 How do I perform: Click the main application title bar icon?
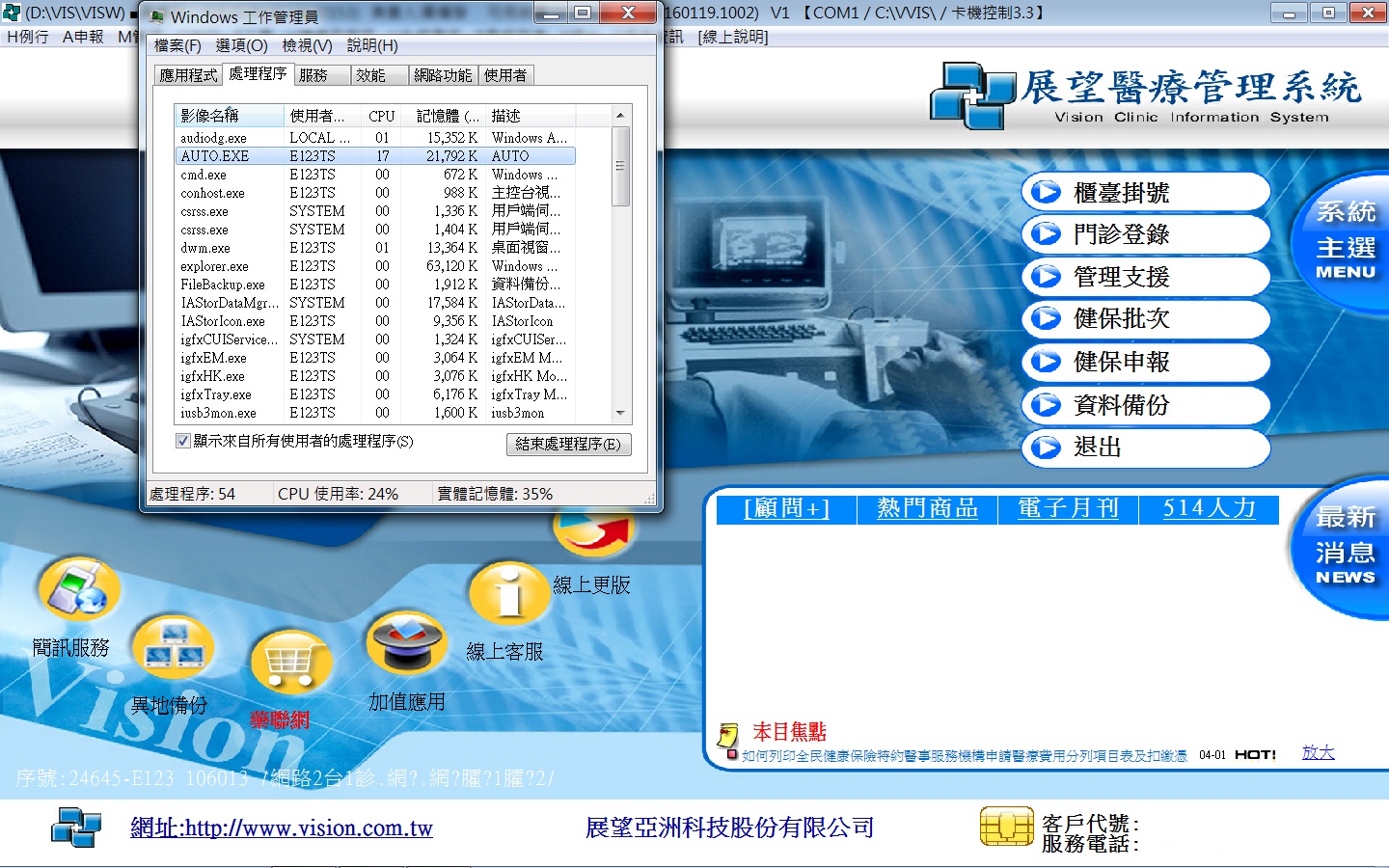(x=11, y=13)
